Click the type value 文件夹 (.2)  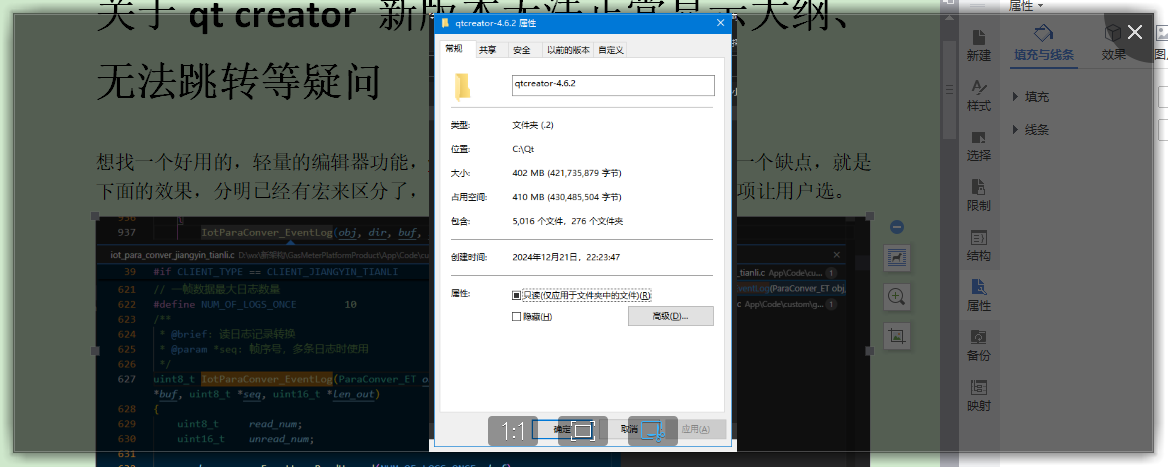point(533,124)
